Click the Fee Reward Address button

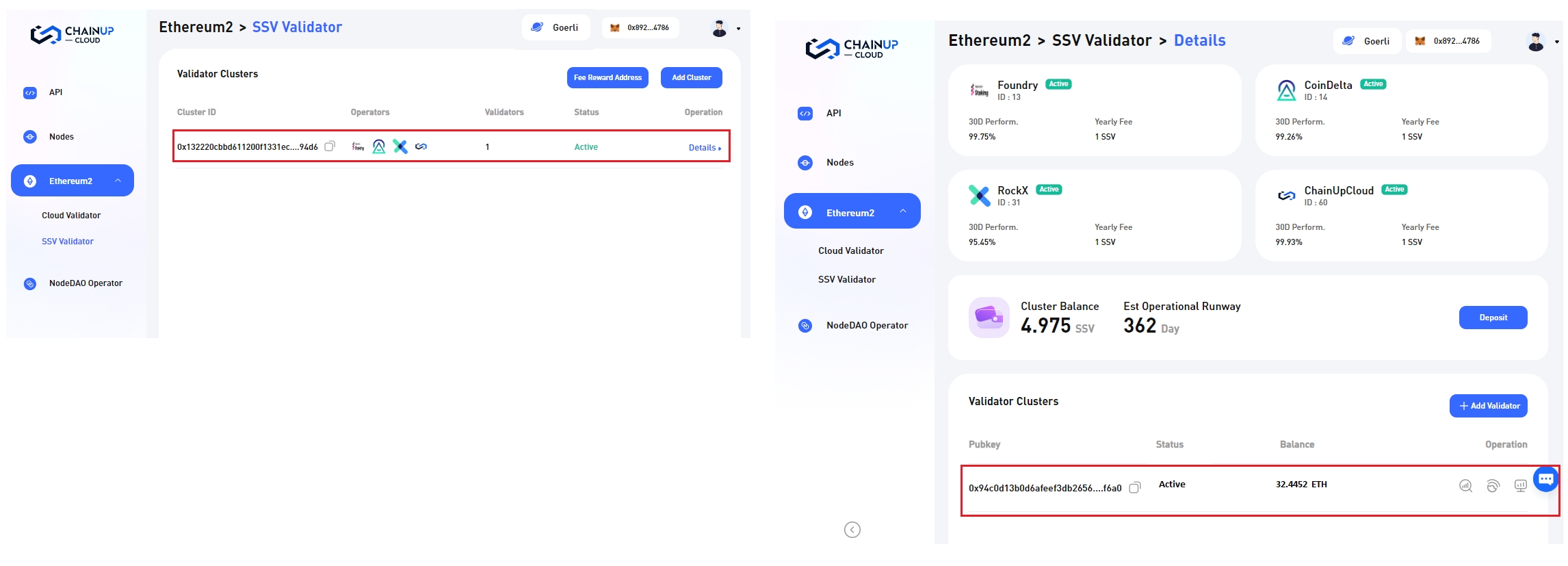pyautogui.click(x=607, y=78)
